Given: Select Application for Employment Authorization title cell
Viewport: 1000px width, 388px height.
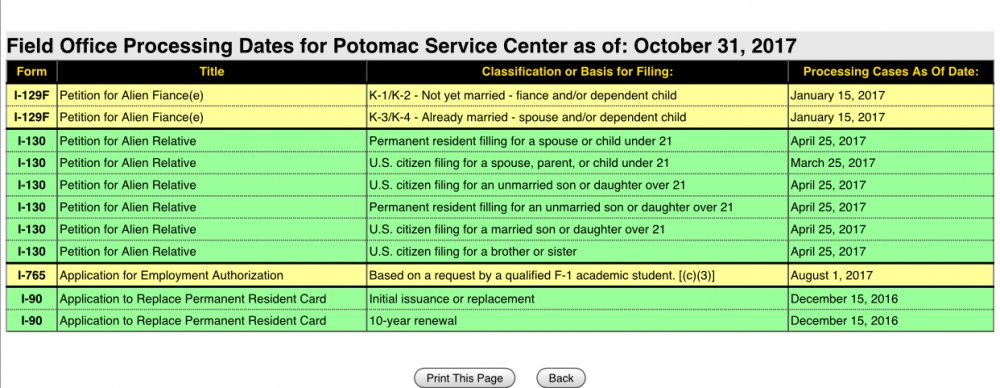Looking at the screenshot, I should pyautogui.click(x=212, y=276).
